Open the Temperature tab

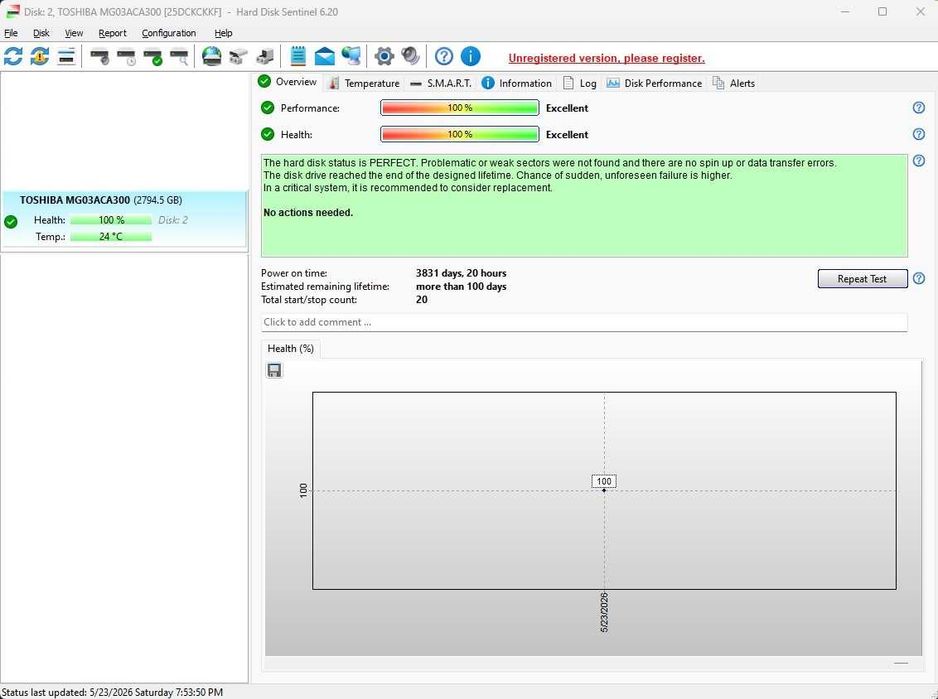click(364, 83)
